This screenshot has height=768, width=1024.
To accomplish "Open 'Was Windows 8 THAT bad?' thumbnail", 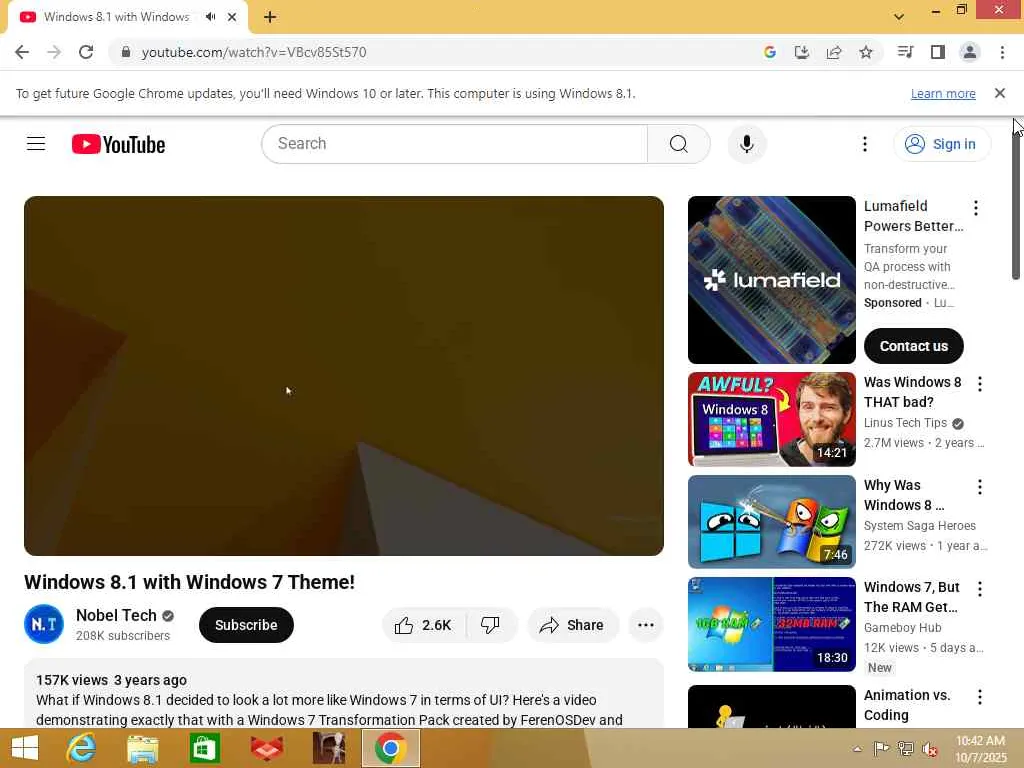I will [x=771, y=419].
